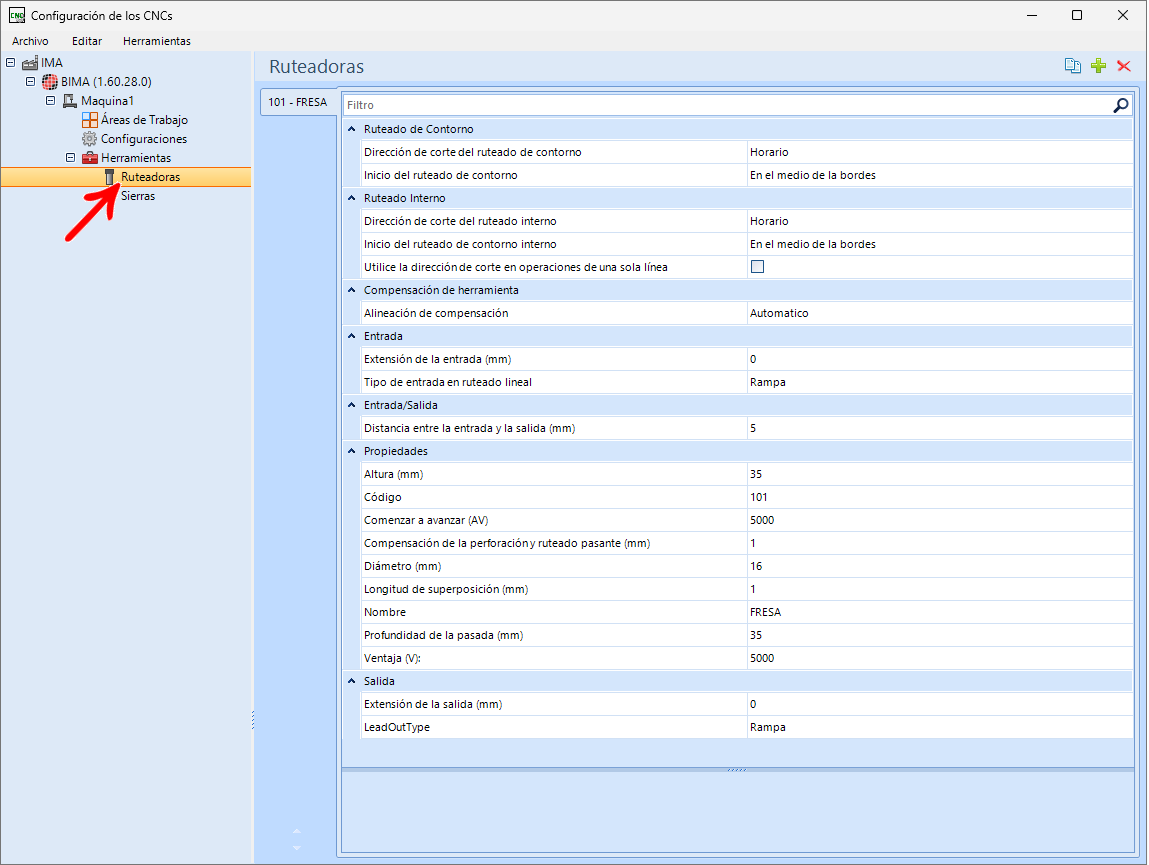Select the 101 - FRESA tab
Viewport: 1149px width, 865px height.
(298, 102)
